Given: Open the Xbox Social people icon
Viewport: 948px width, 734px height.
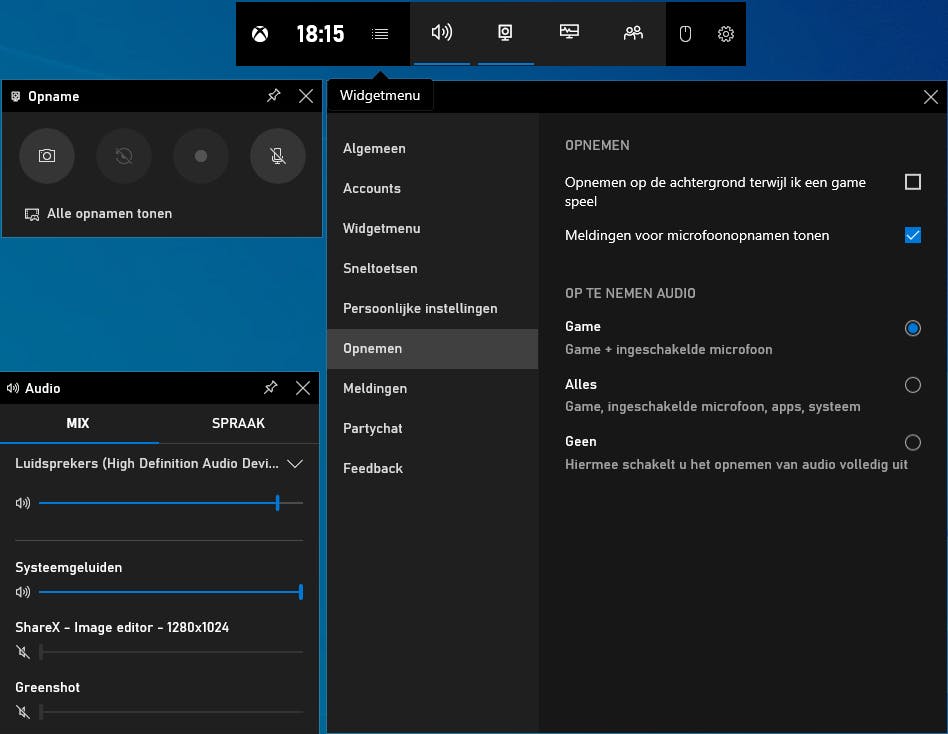Looking at the screenshot, I should click(633, 33).
